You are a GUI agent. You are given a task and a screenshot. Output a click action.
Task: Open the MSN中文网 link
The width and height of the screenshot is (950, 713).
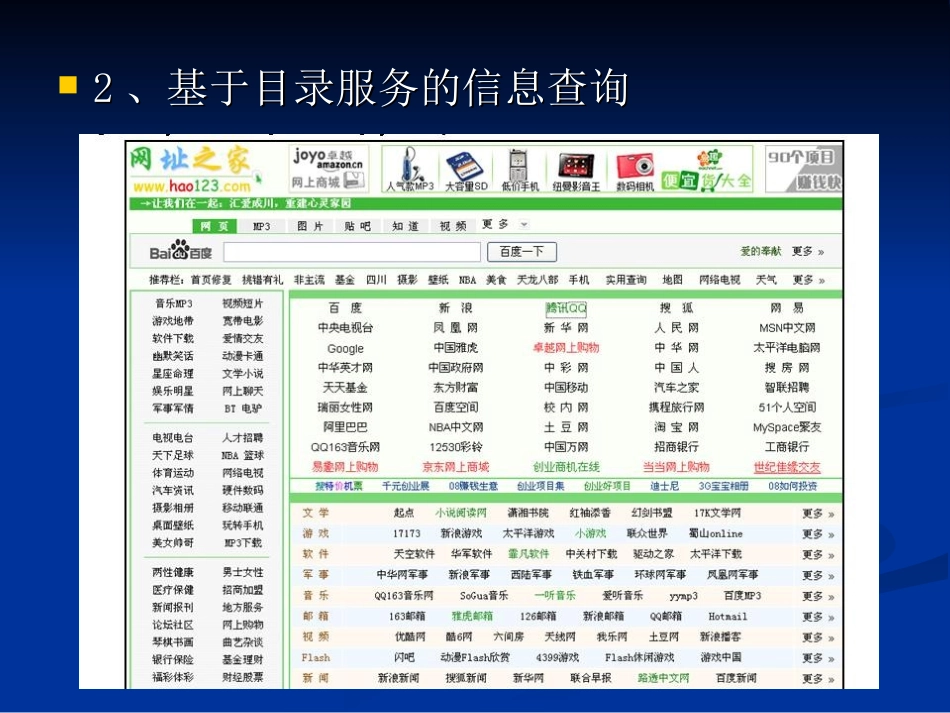point(787,328)
